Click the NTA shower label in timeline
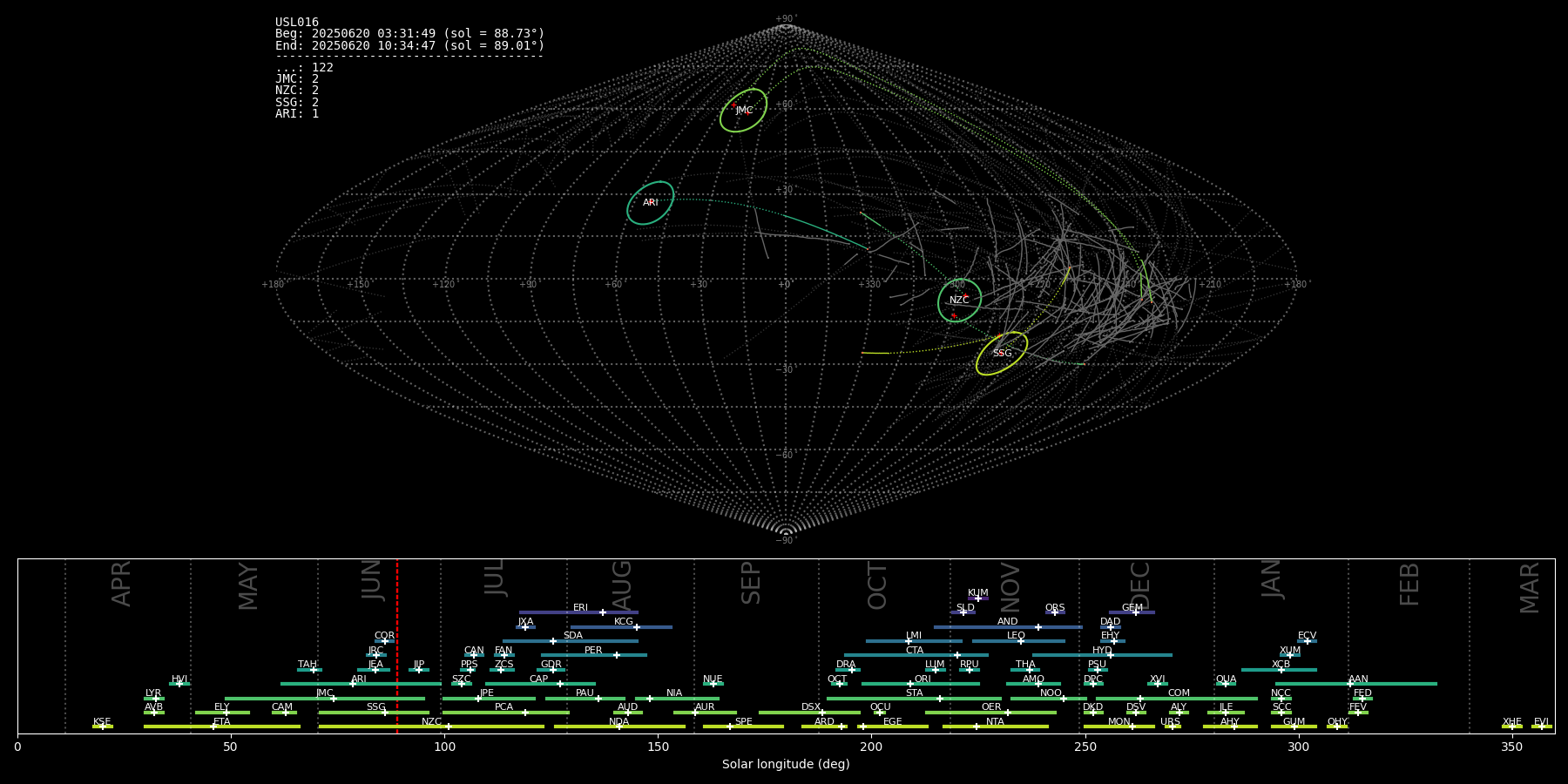The image size is (1568, 784). (995, 722)
